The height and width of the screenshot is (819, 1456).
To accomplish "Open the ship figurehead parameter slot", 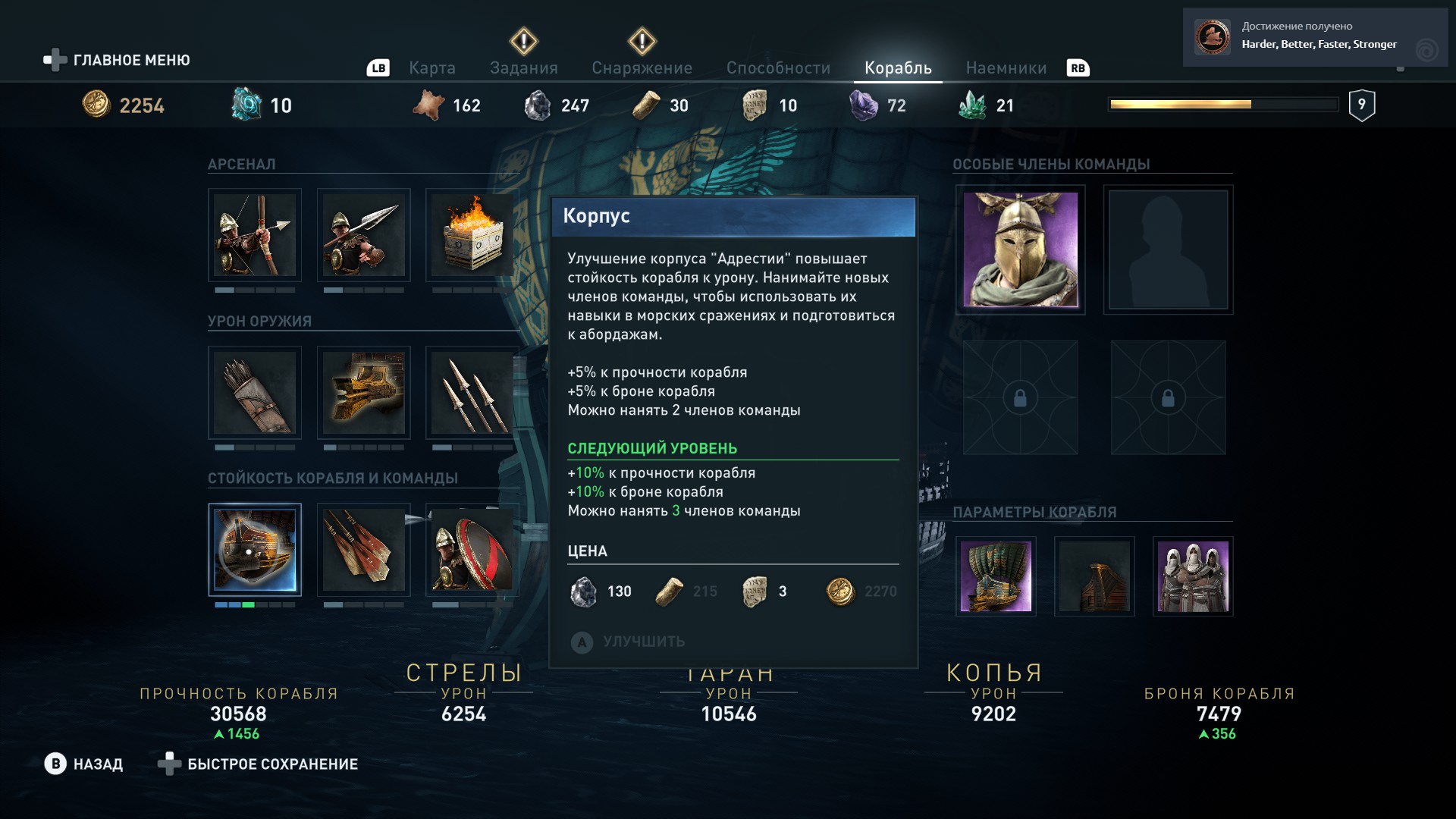I will tap(1094, 576).
